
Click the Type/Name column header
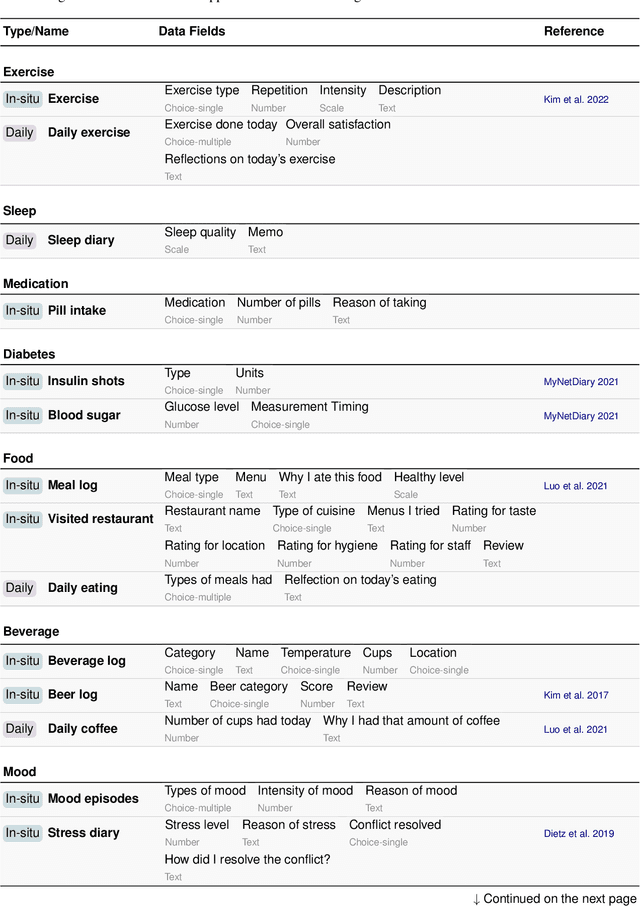36,32
